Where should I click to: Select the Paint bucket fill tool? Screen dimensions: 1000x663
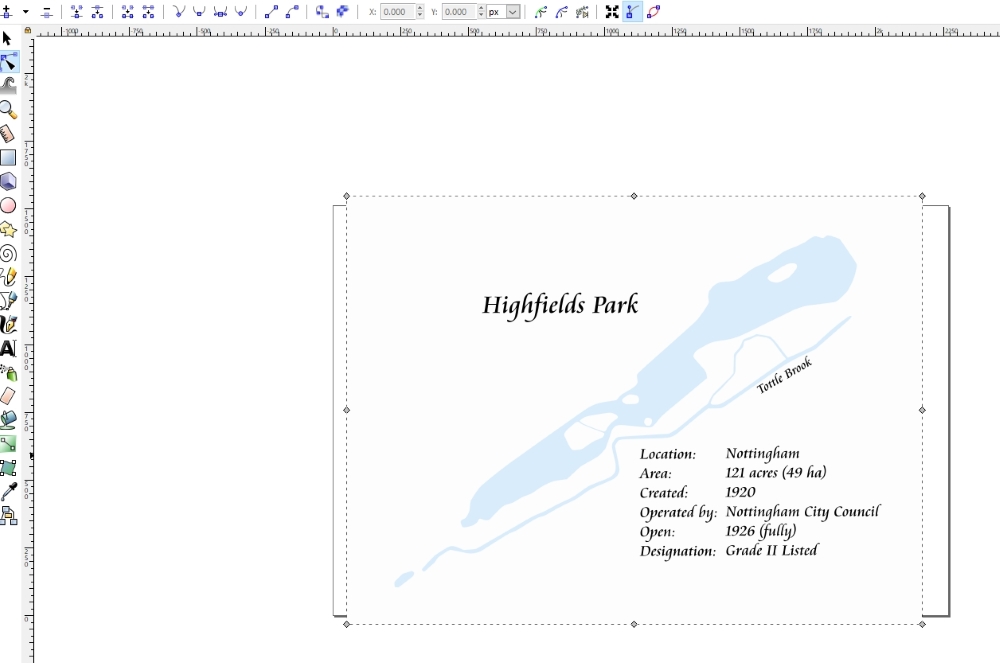click(8, 420)
